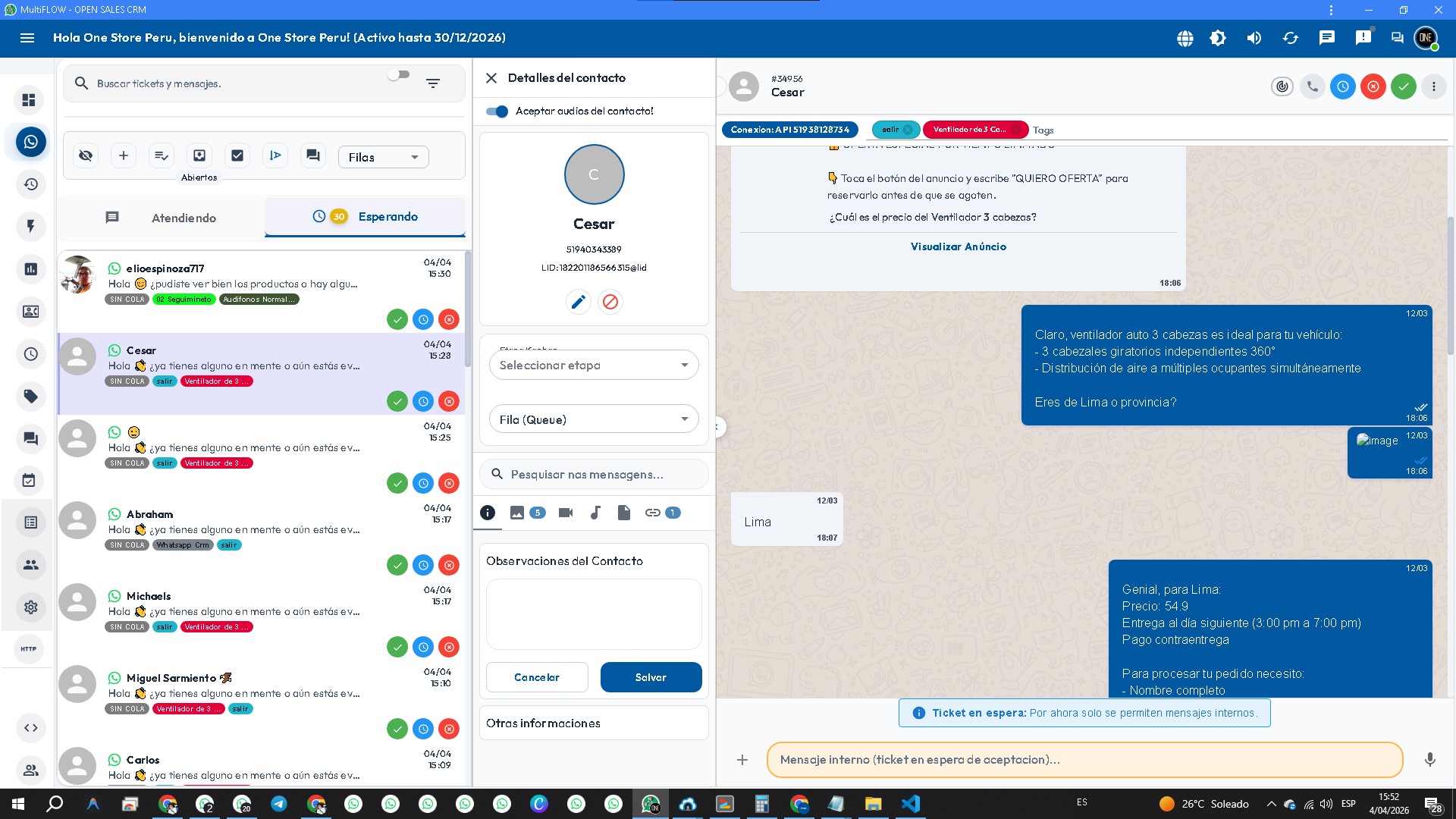
Task: Click the microphone record audio icon
Action: [x=1429, y=759]
